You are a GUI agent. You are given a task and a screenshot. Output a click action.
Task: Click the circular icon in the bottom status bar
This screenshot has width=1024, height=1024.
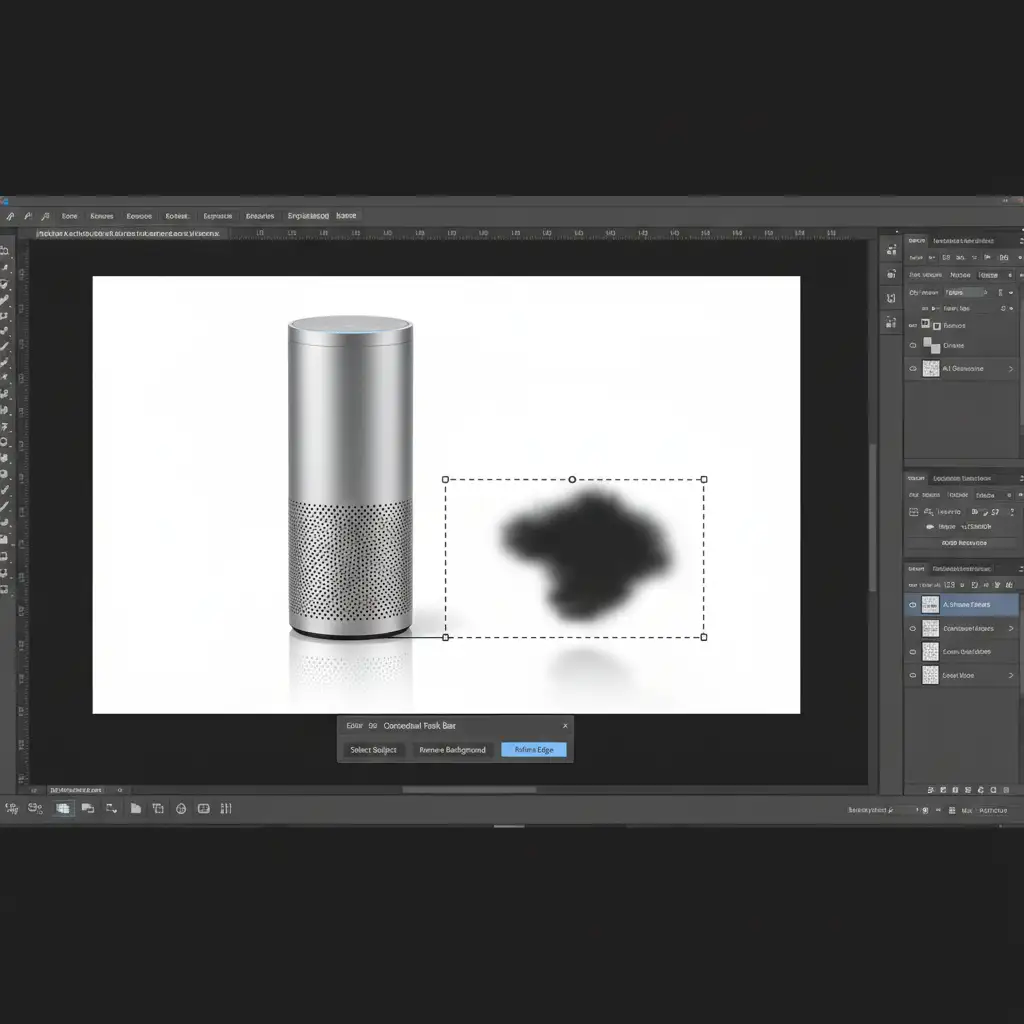(x=181, y=808)
